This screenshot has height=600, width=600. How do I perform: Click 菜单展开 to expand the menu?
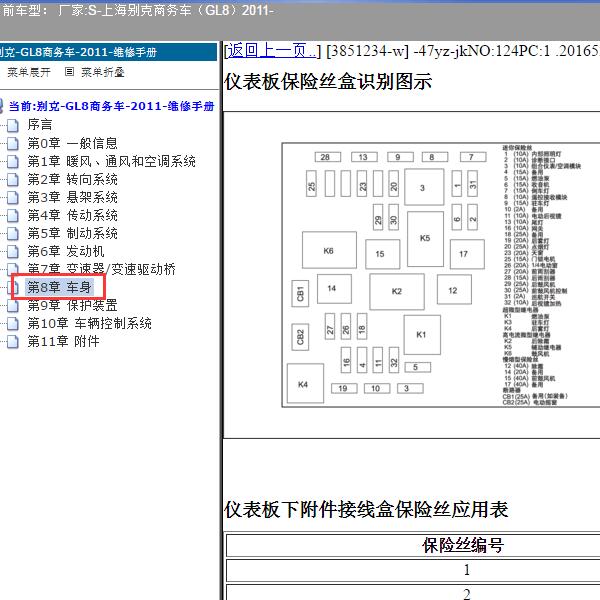[x=29, y=72]
